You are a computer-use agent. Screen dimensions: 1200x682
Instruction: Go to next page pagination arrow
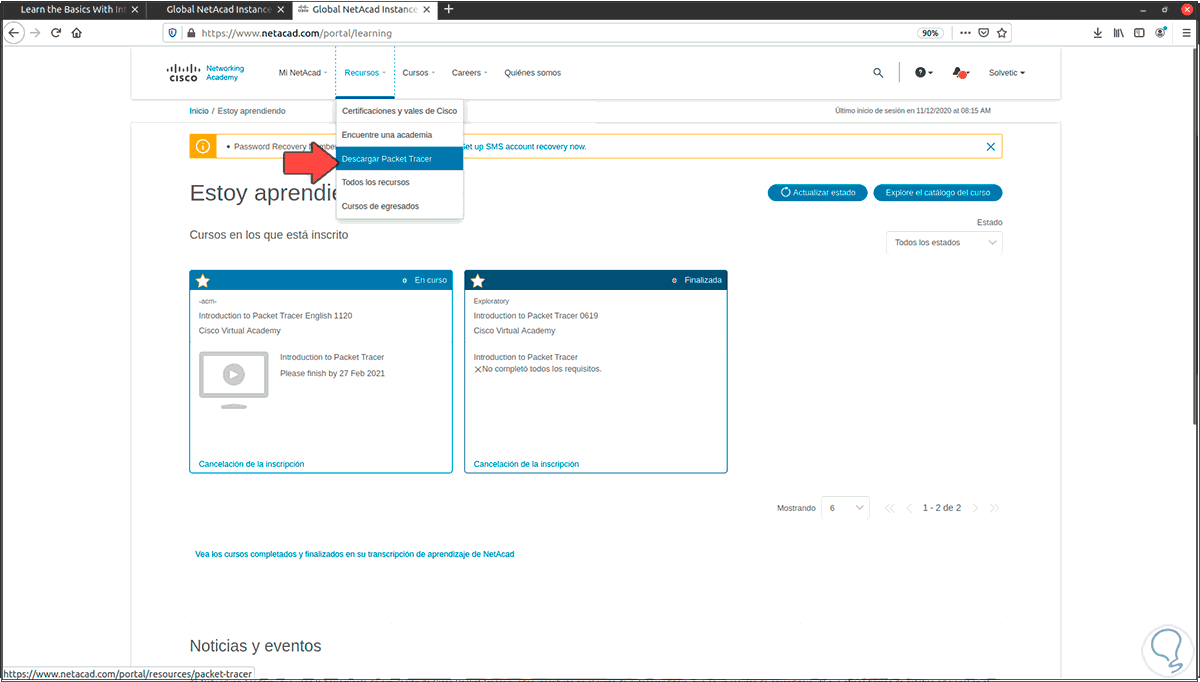click(x=976, y=508)
